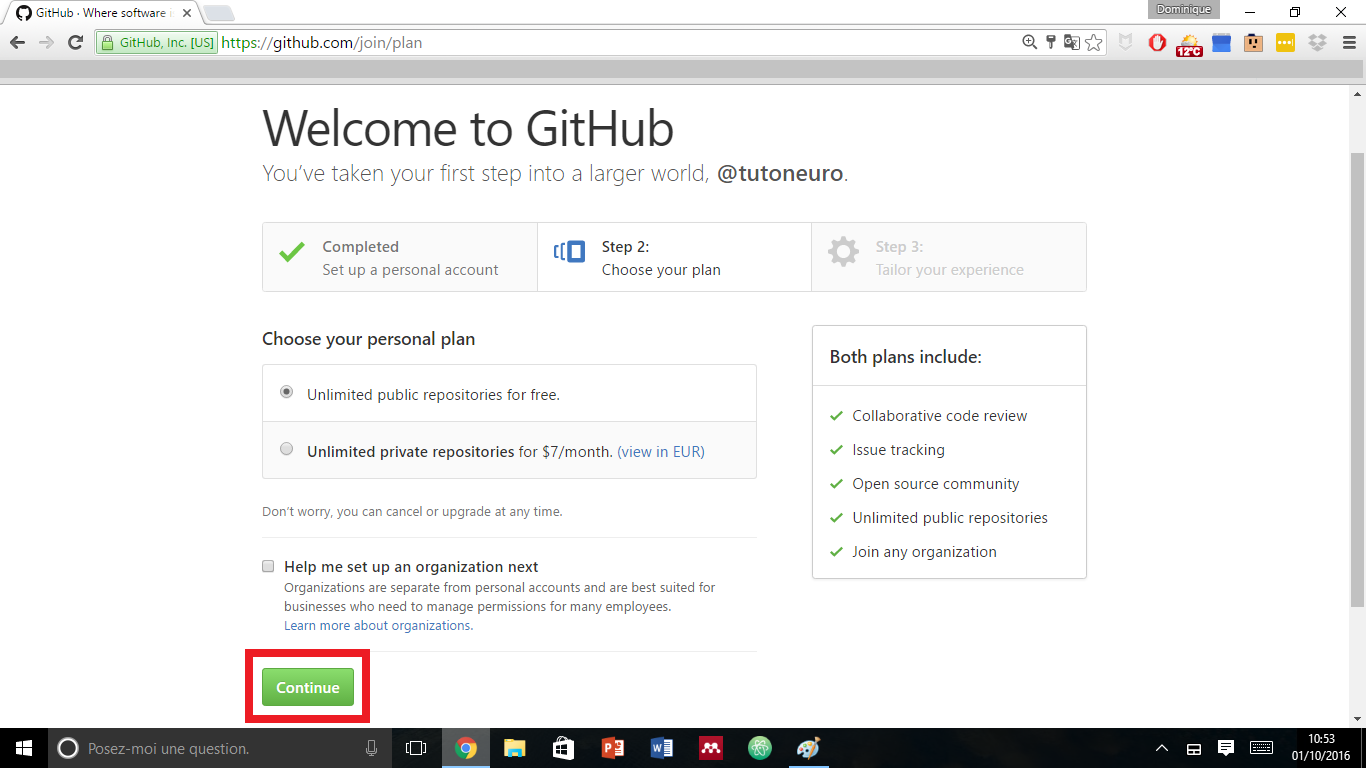1366x768 pixels.
Task: Click the 'Both plans include:' heading
Action: pos(905,357)
